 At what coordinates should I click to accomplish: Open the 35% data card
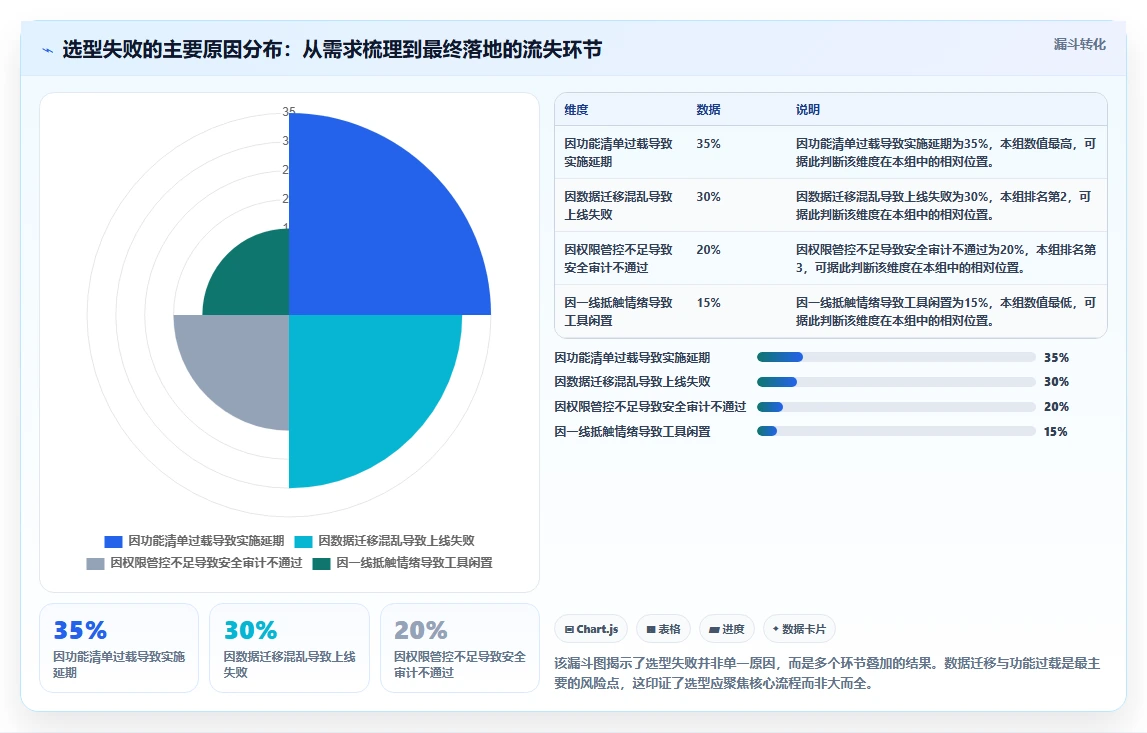click(x=119, y=648)
